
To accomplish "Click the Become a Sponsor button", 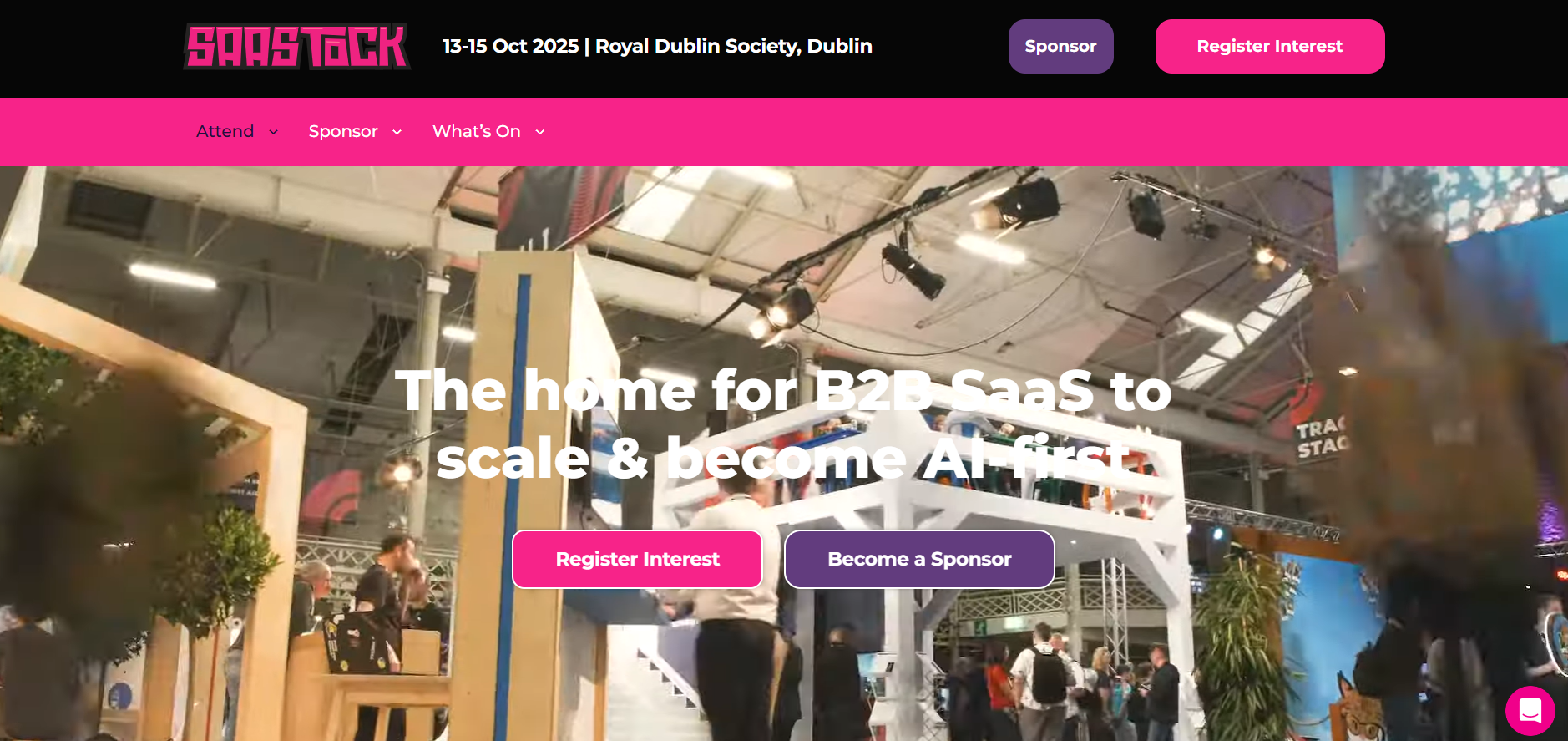I will click(x=919, y=559).
